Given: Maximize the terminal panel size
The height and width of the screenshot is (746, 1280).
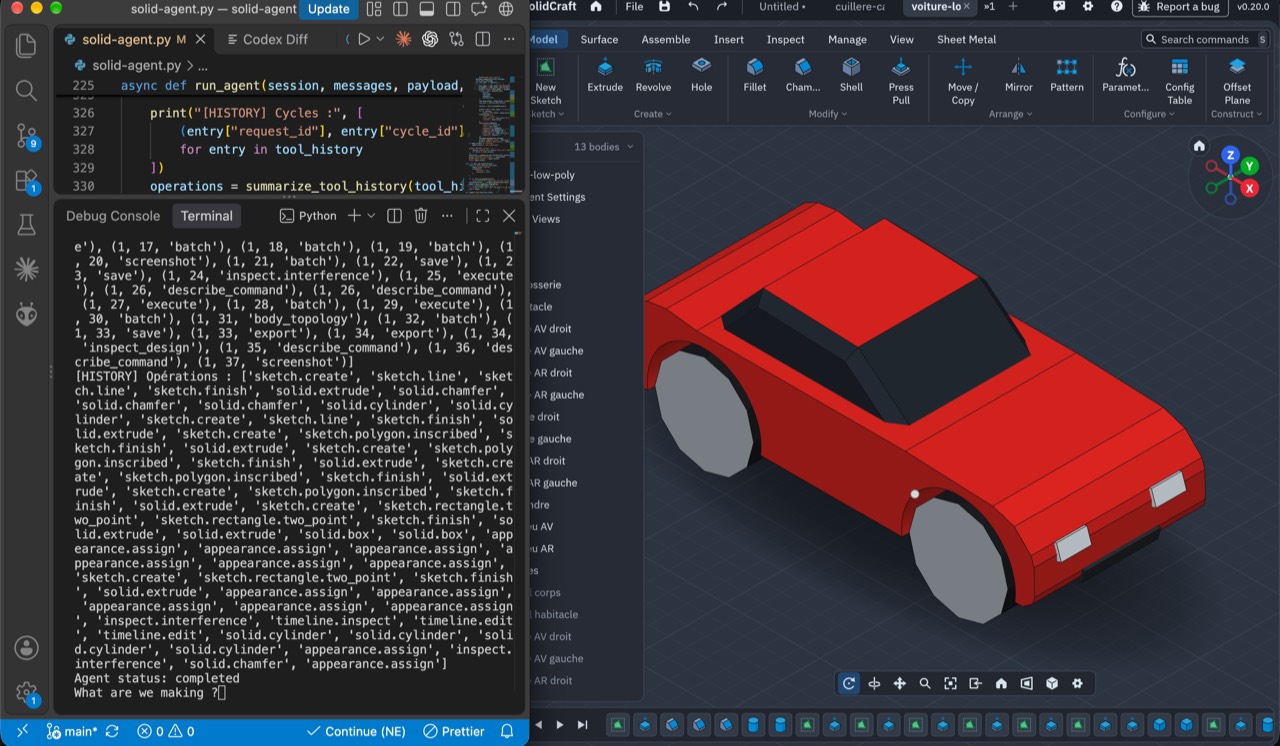Looking at the screenshot, I should tap(482, 216).
